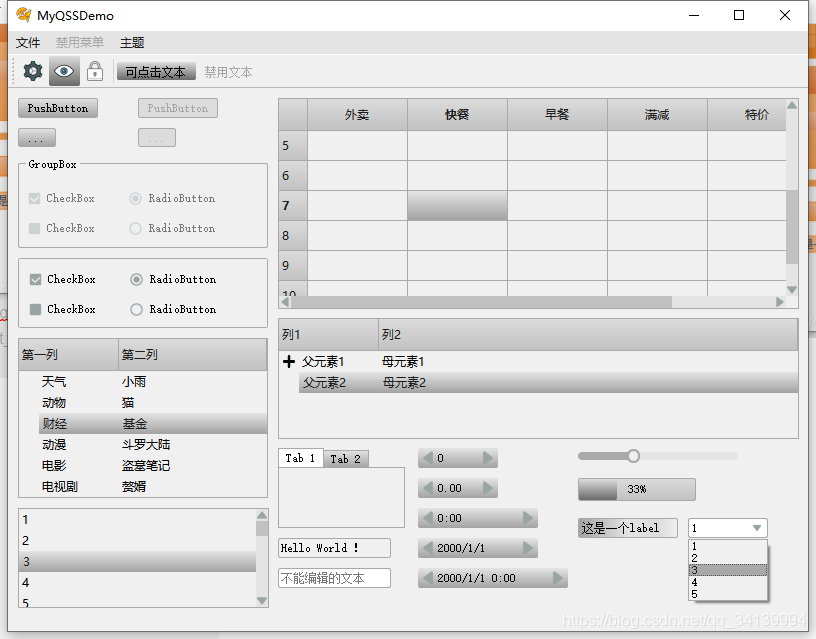
Task: Click the disabled 禁用菜单 menu
Action: tap(80, 43)
